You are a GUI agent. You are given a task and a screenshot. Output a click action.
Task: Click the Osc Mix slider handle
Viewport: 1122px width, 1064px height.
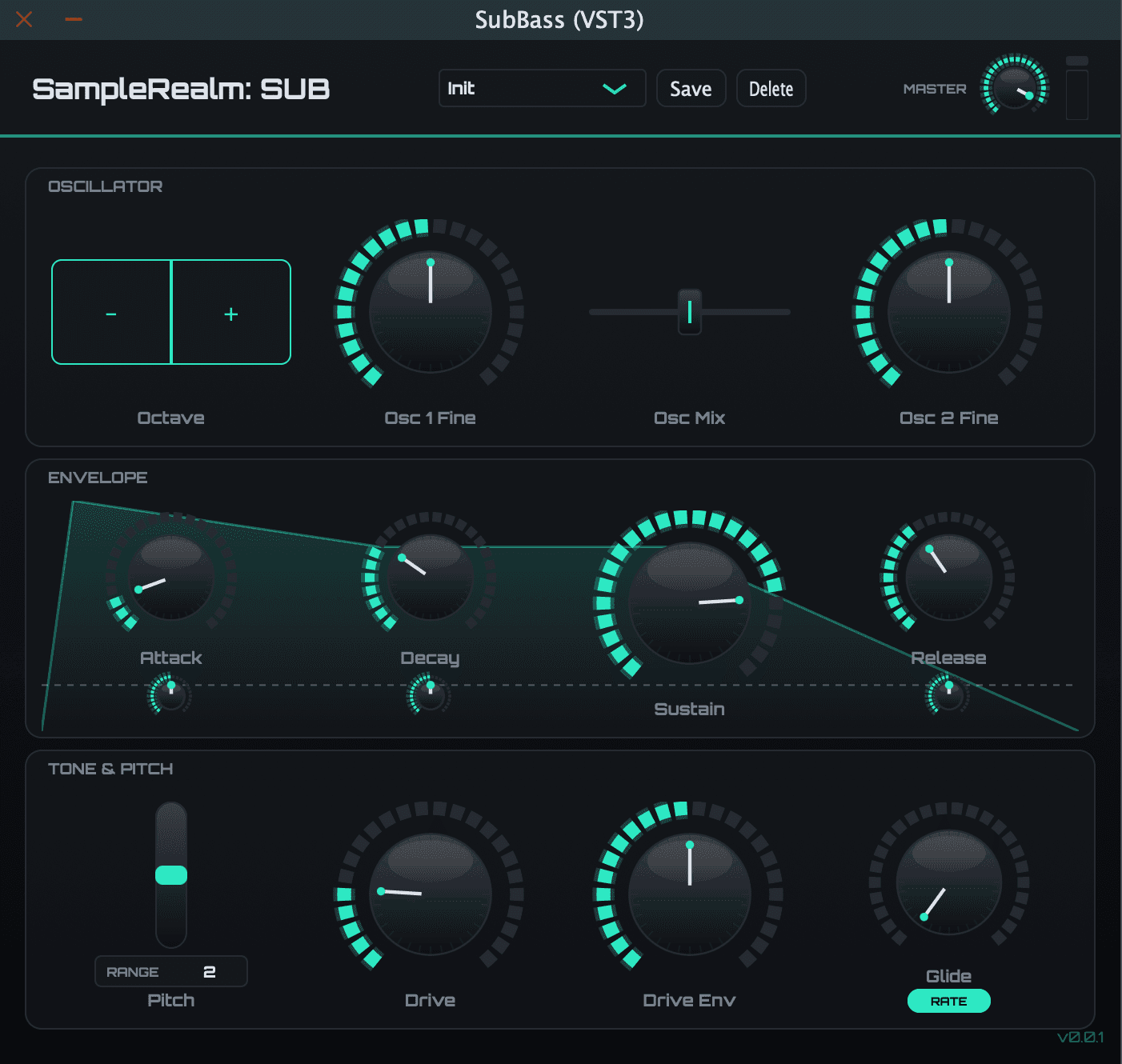690,312
